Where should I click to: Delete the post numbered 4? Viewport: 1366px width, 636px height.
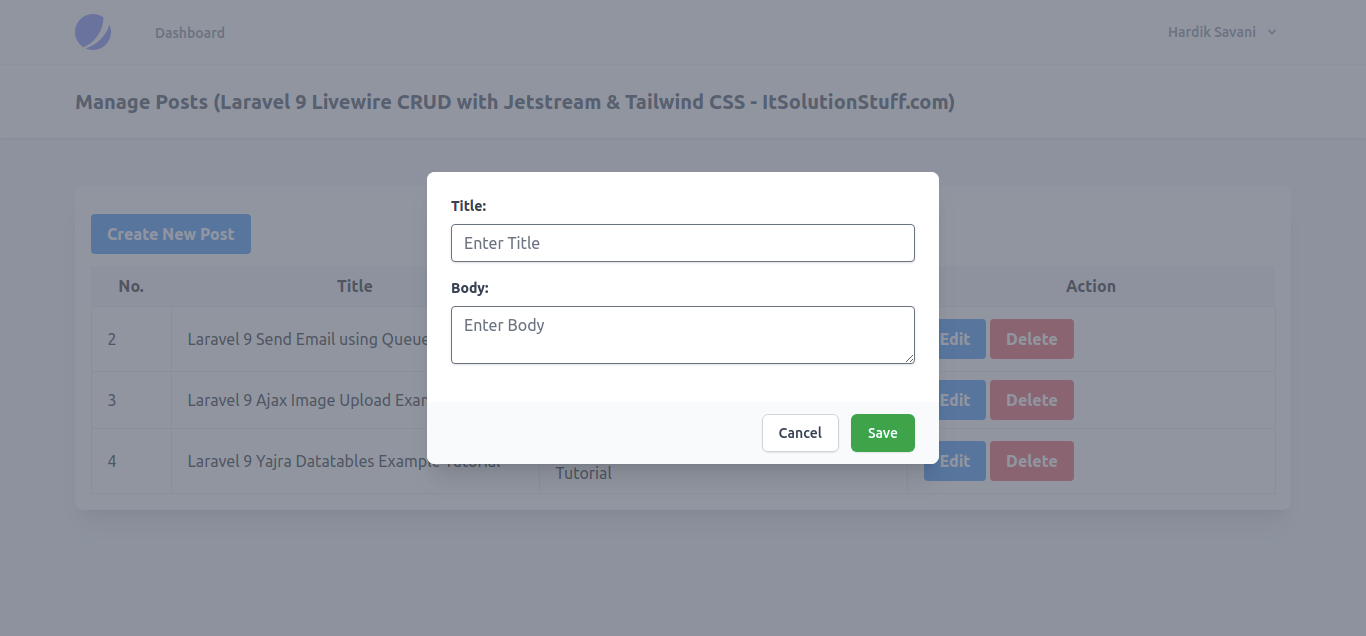tap(1031, 461)
